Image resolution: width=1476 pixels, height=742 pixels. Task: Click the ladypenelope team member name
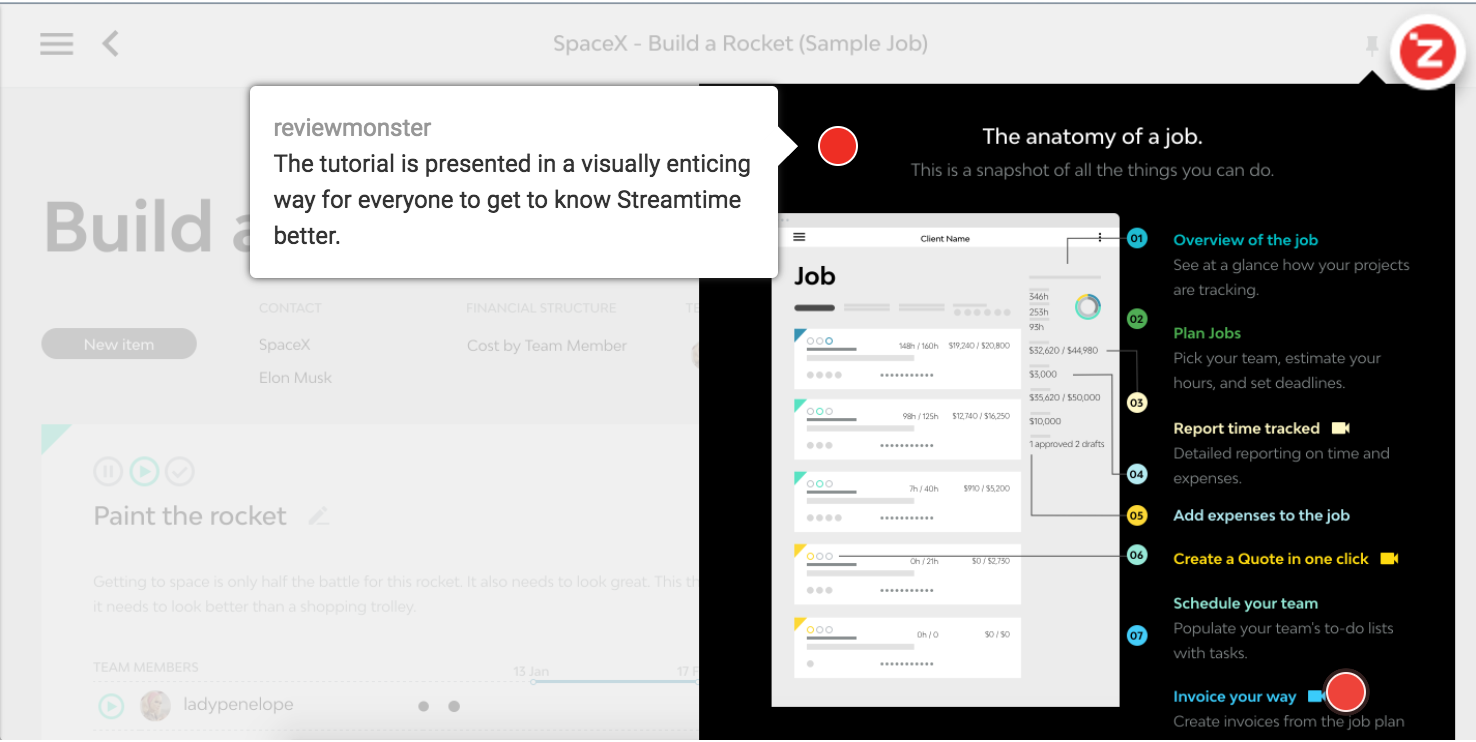238,704
